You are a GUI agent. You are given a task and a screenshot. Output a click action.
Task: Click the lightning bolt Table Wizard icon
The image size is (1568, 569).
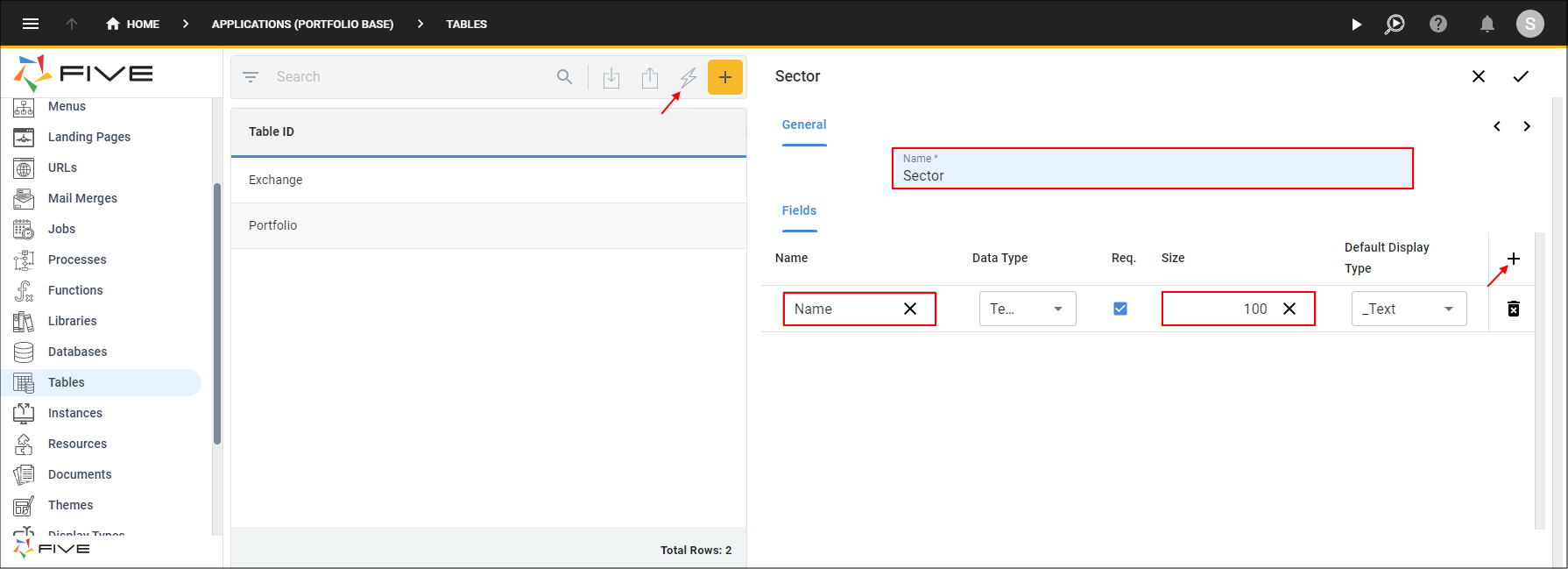[689, 77]
